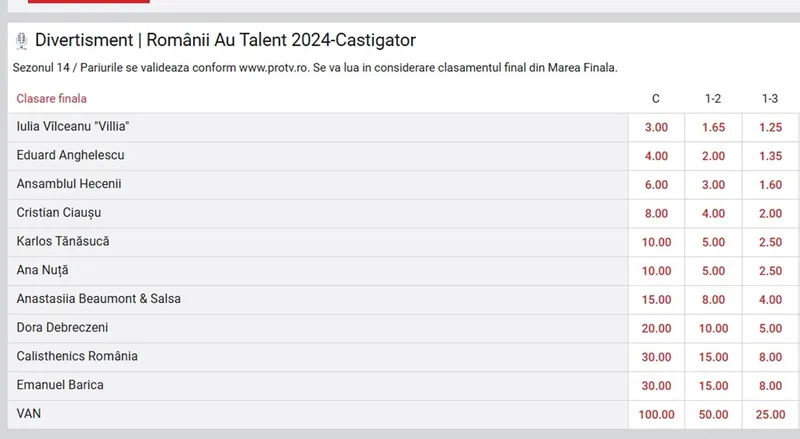Choose Eduard Anghelescu's winner odds 4.00
The height and width of the screenshot is (439, 800).
click(x=656, y=156)
